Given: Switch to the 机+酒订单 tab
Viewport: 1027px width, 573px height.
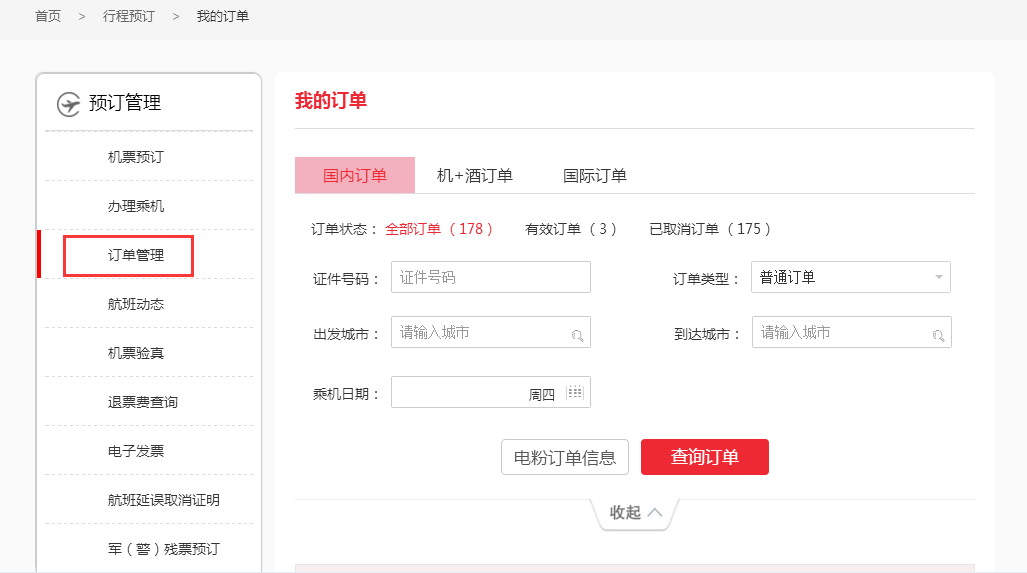Looking at the screenshot, I should (474, 176).
